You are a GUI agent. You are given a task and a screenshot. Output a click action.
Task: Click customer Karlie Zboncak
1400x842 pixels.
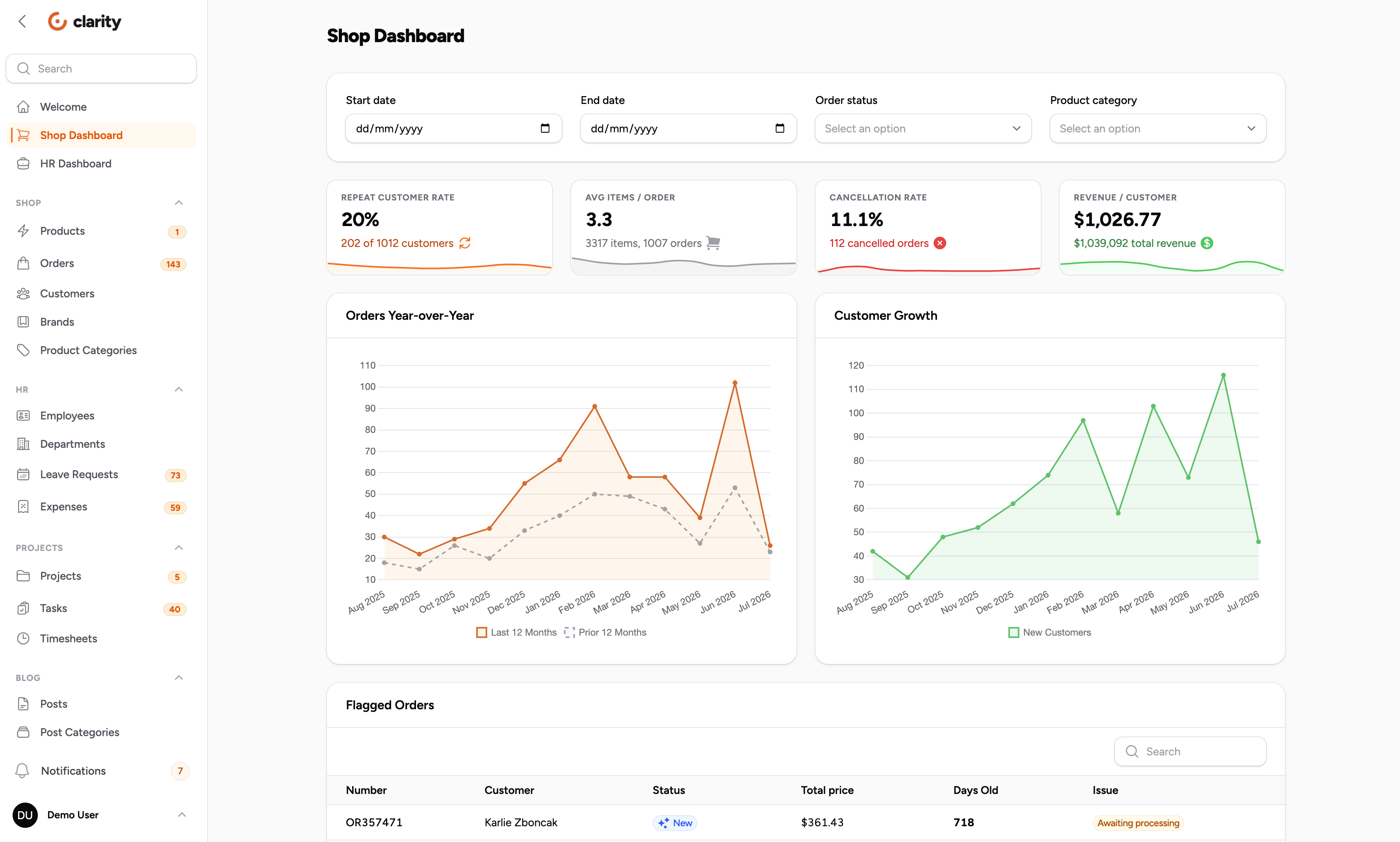coord(520,822)
